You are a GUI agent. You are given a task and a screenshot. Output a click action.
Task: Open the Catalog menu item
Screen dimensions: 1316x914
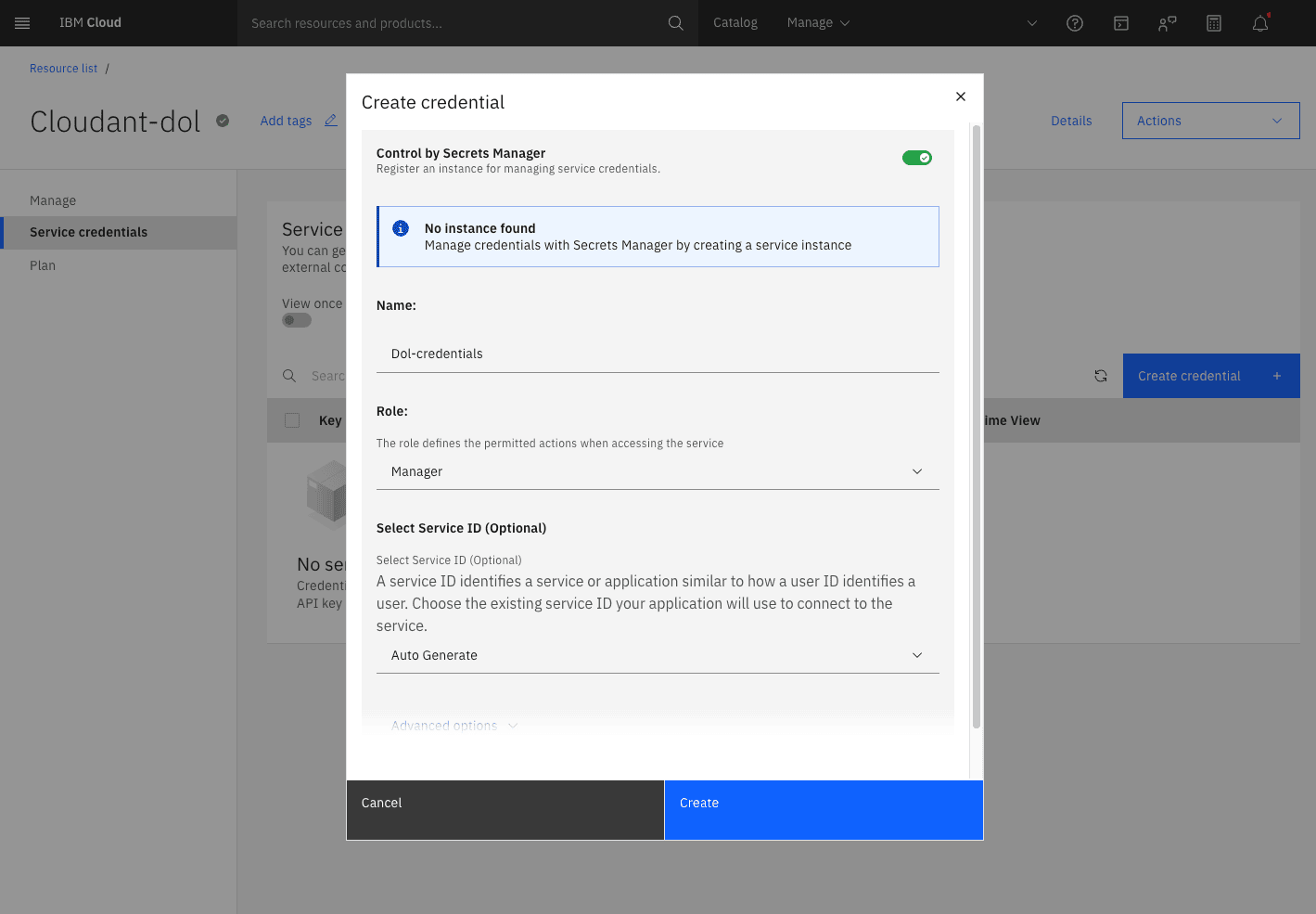[x=735, y=23]
